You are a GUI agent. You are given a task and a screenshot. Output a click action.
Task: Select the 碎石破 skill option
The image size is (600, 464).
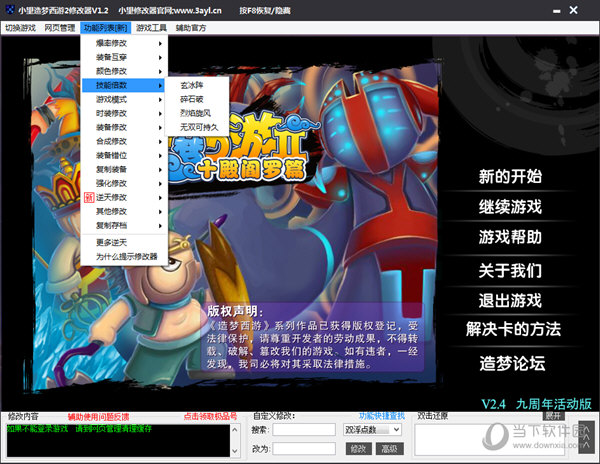(197, 99)
